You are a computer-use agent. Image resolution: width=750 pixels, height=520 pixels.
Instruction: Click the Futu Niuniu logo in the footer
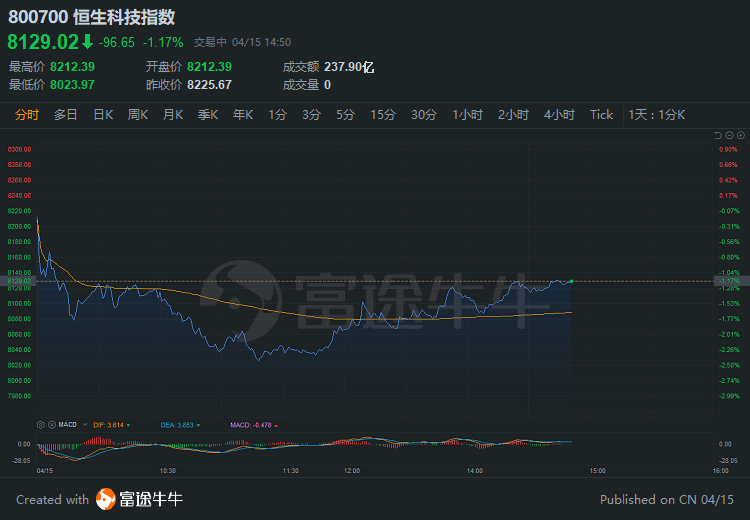[106, 499]
